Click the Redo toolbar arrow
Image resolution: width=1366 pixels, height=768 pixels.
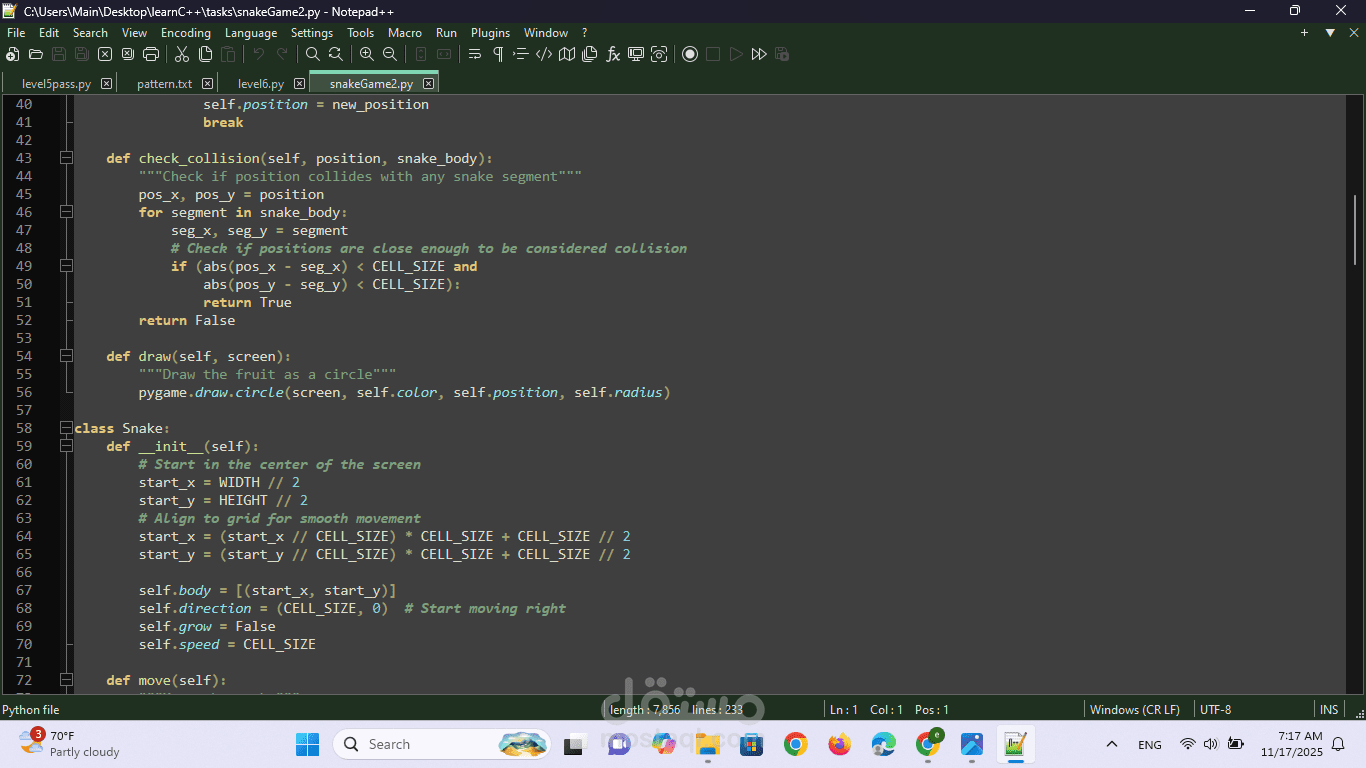[282, 54]
